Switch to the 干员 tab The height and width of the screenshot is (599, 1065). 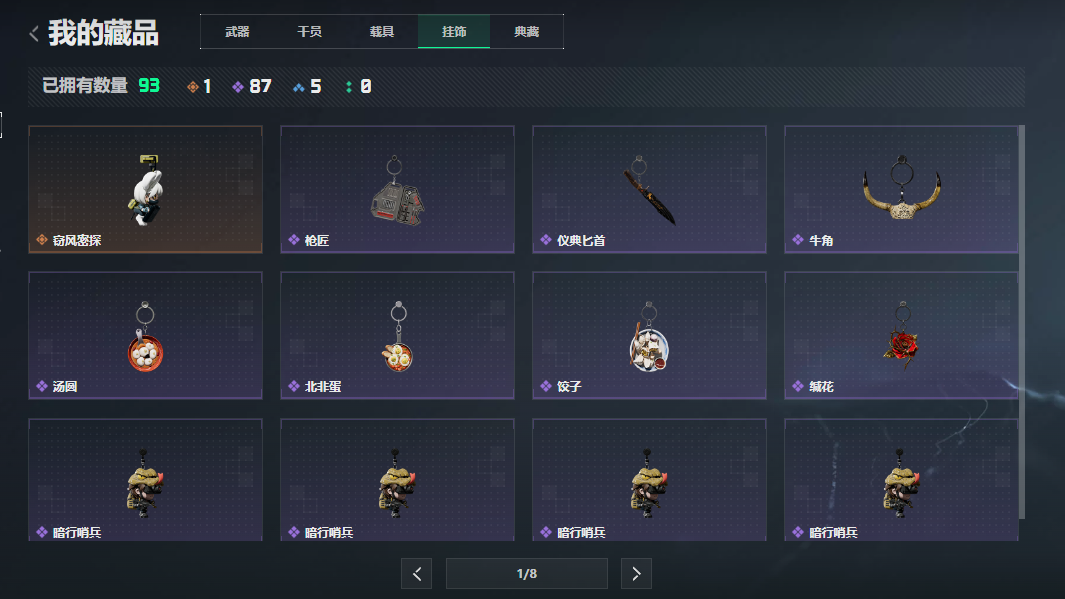click(x=310, y=32)
